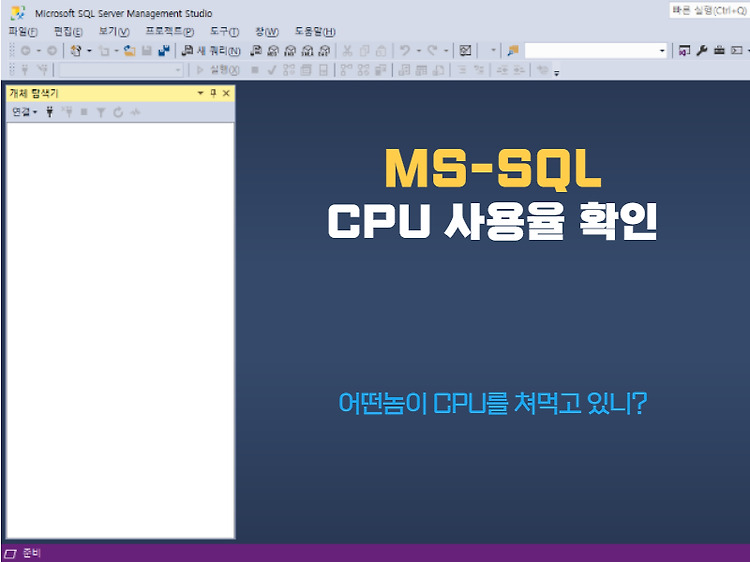Click the display estimated execution plan icon
This screenshot has width=750, height=562.
pos(289,70)
